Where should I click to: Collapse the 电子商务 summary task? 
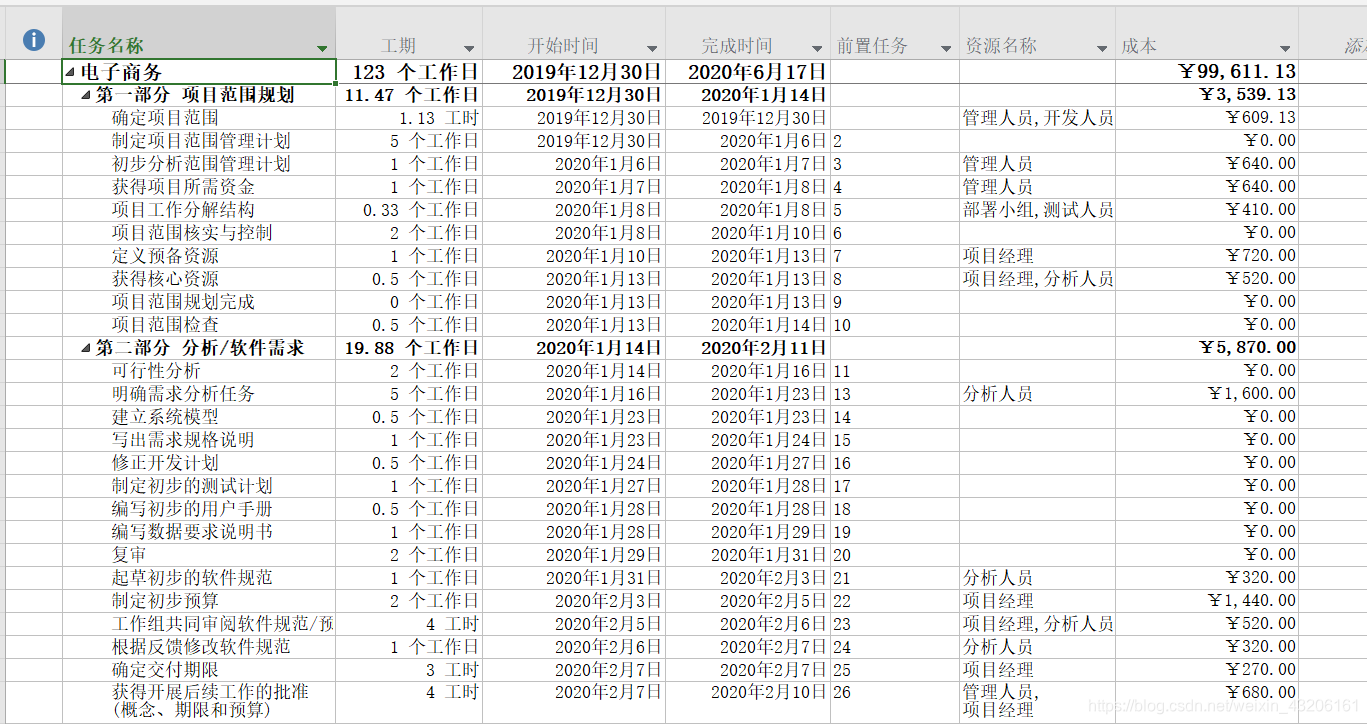[70, 72]
